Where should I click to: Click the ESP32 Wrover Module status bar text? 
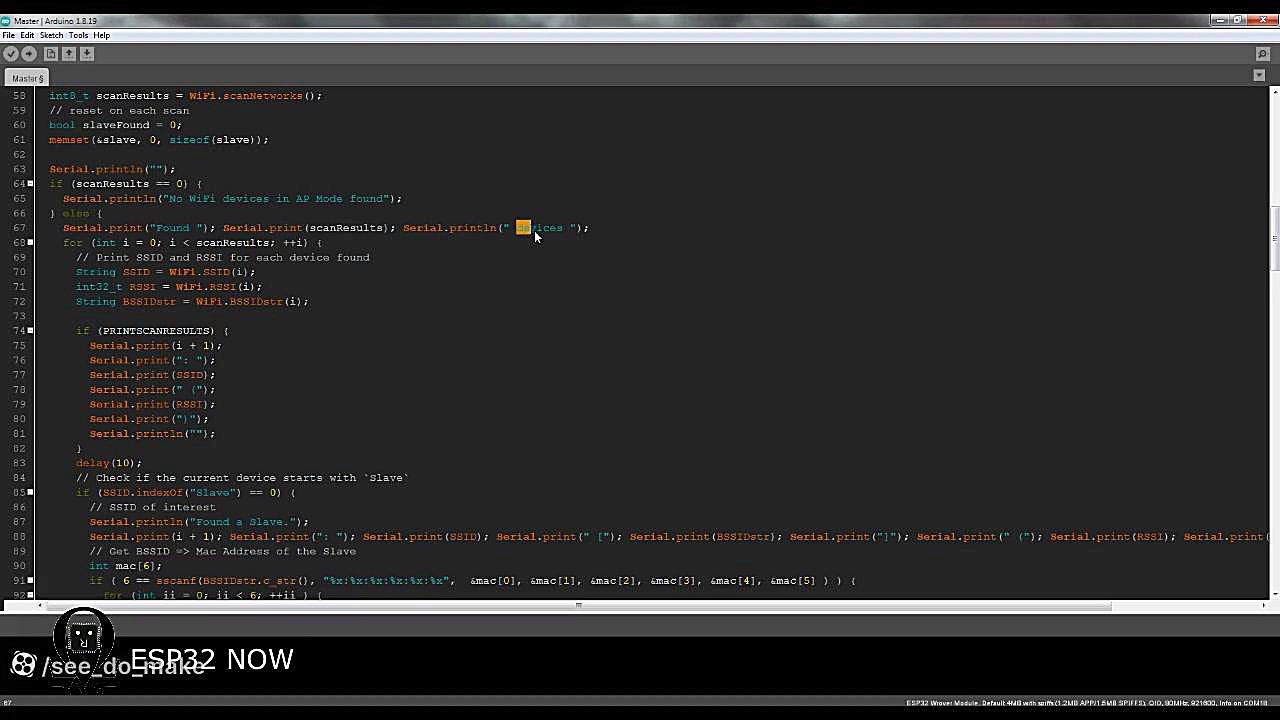click(x=1087, y=703)
